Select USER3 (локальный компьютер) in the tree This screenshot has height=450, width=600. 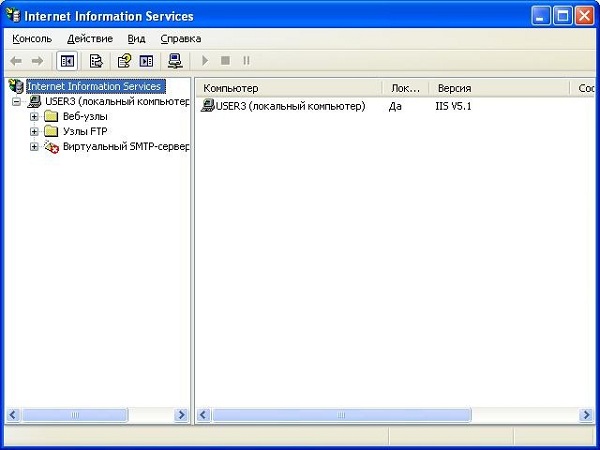click(x=117, y=101)
